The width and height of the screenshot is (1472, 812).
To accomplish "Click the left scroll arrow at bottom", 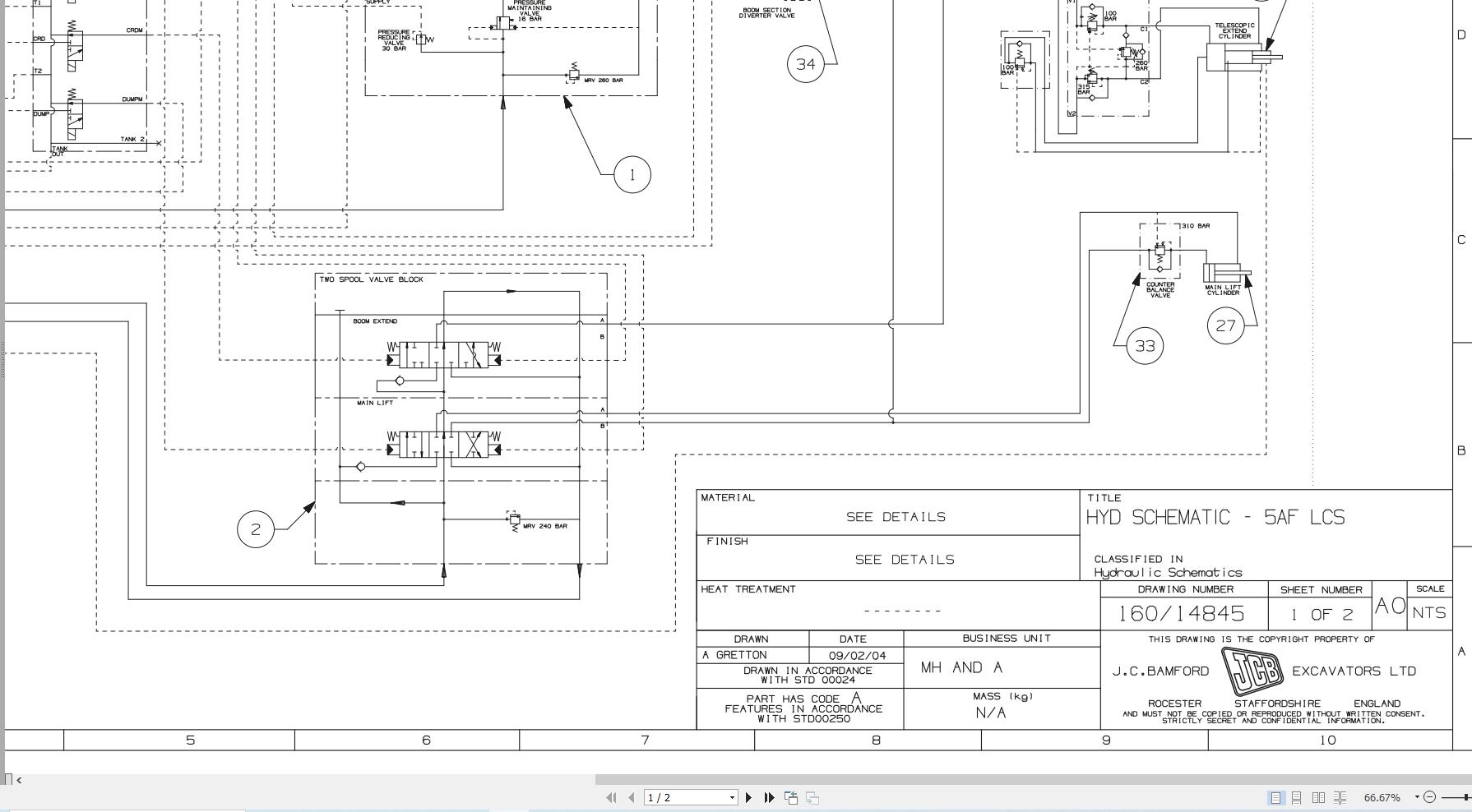I will click(x=19, y=779).
